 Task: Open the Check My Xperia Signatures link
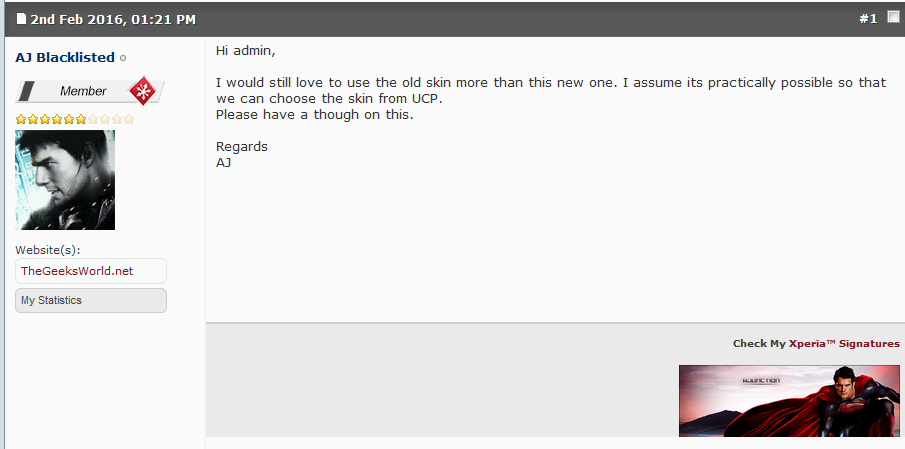[816, 343]
